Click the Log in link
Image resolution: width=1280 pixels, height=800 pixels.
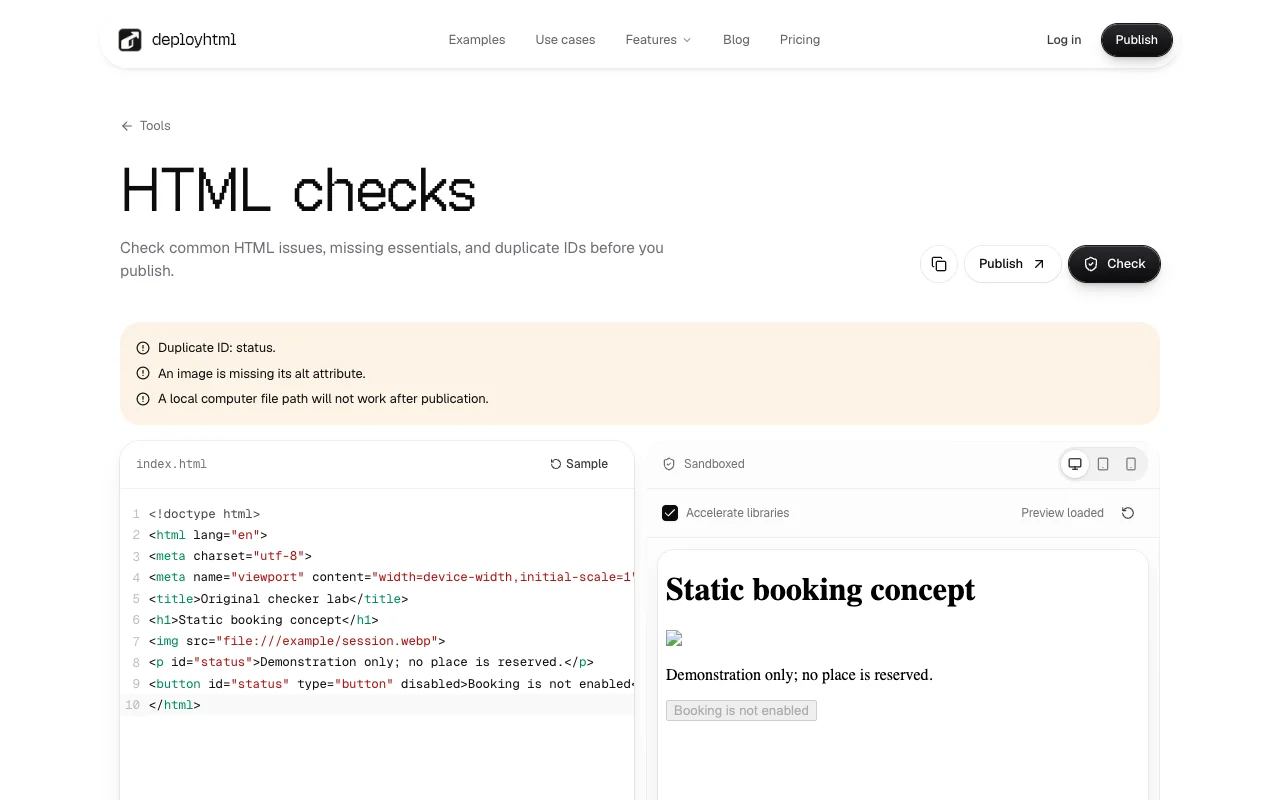[1064, 40]
